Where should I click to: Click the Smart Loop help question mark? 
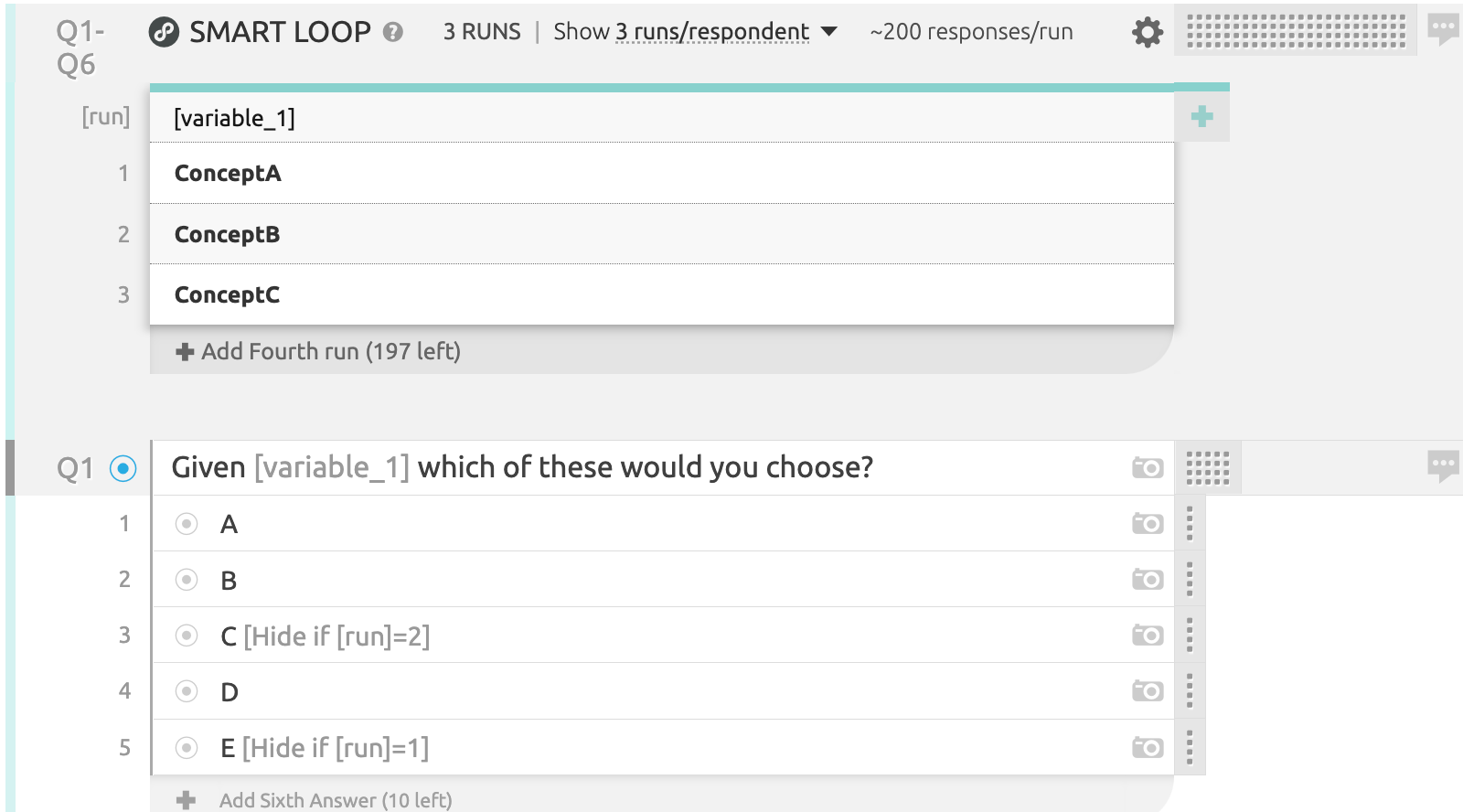point(393,33)
